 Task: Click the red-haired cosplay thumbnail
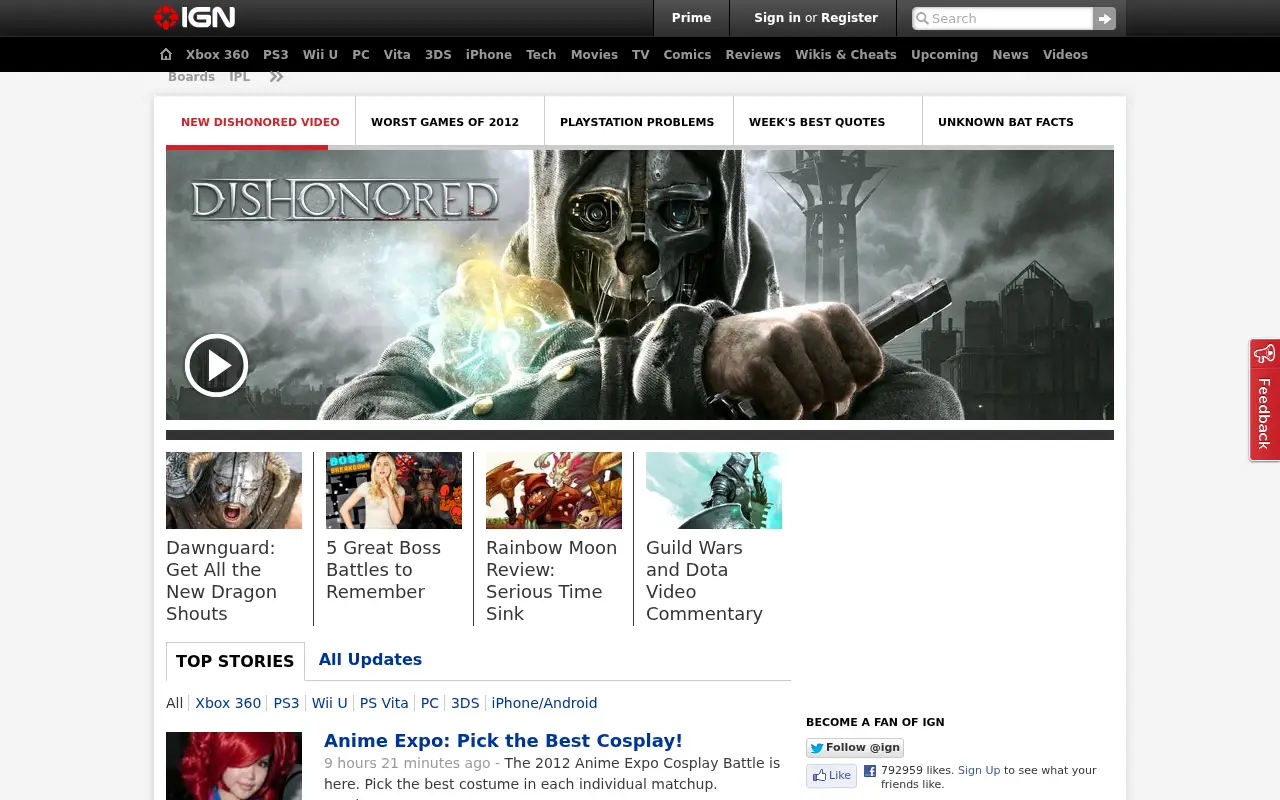click(x=234, y=766)
